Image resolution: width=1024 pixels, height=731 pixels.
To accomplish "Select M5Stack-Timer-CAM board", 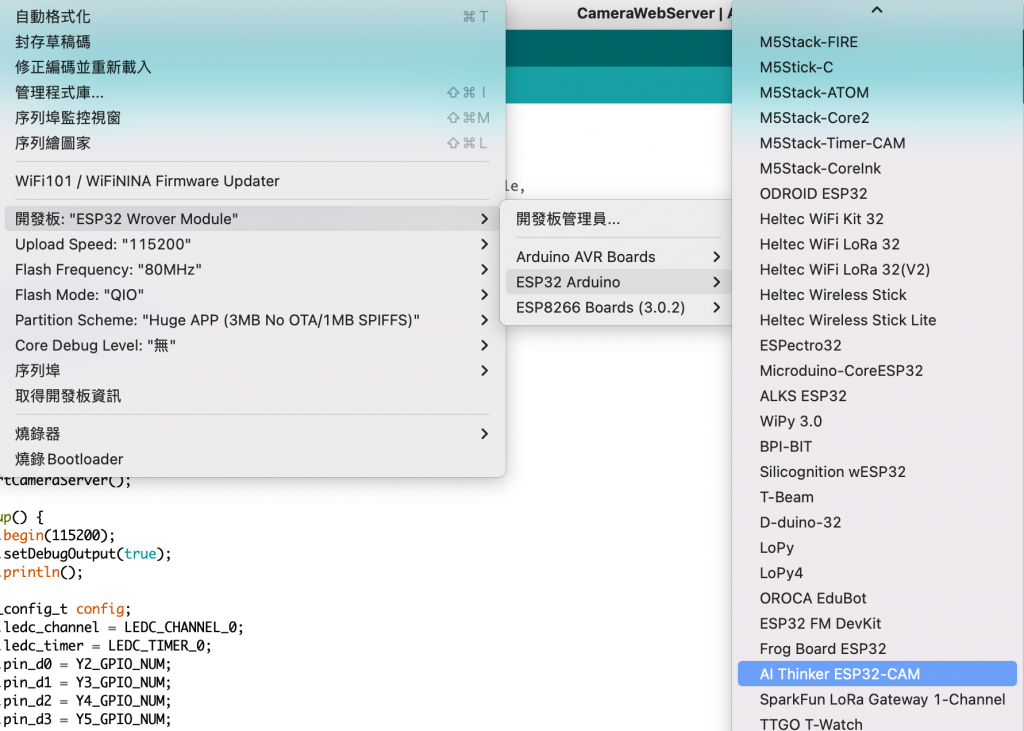I will 877,143.
